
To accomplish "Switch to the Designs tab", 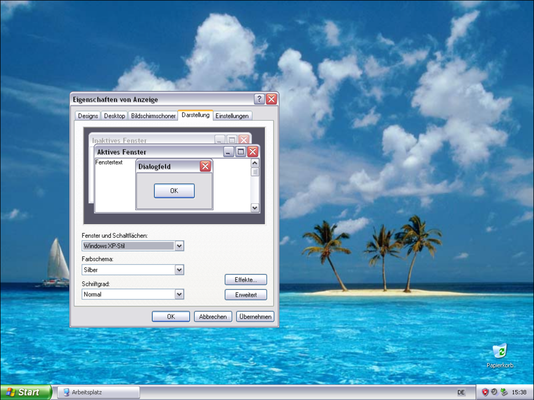I will point(88,116).
